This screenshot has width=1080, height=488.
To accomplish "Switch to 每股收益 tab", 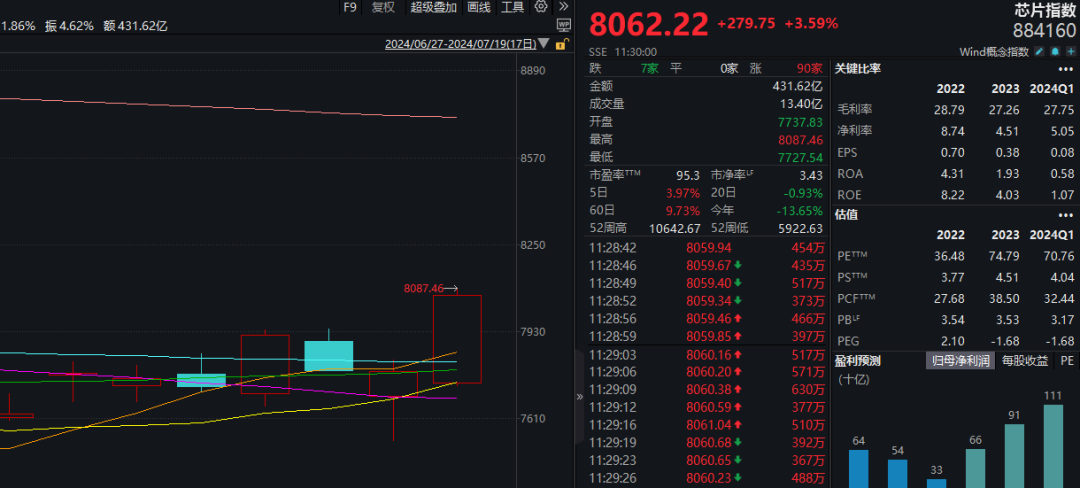I will pyautogui.click(x=1025, y=360).
